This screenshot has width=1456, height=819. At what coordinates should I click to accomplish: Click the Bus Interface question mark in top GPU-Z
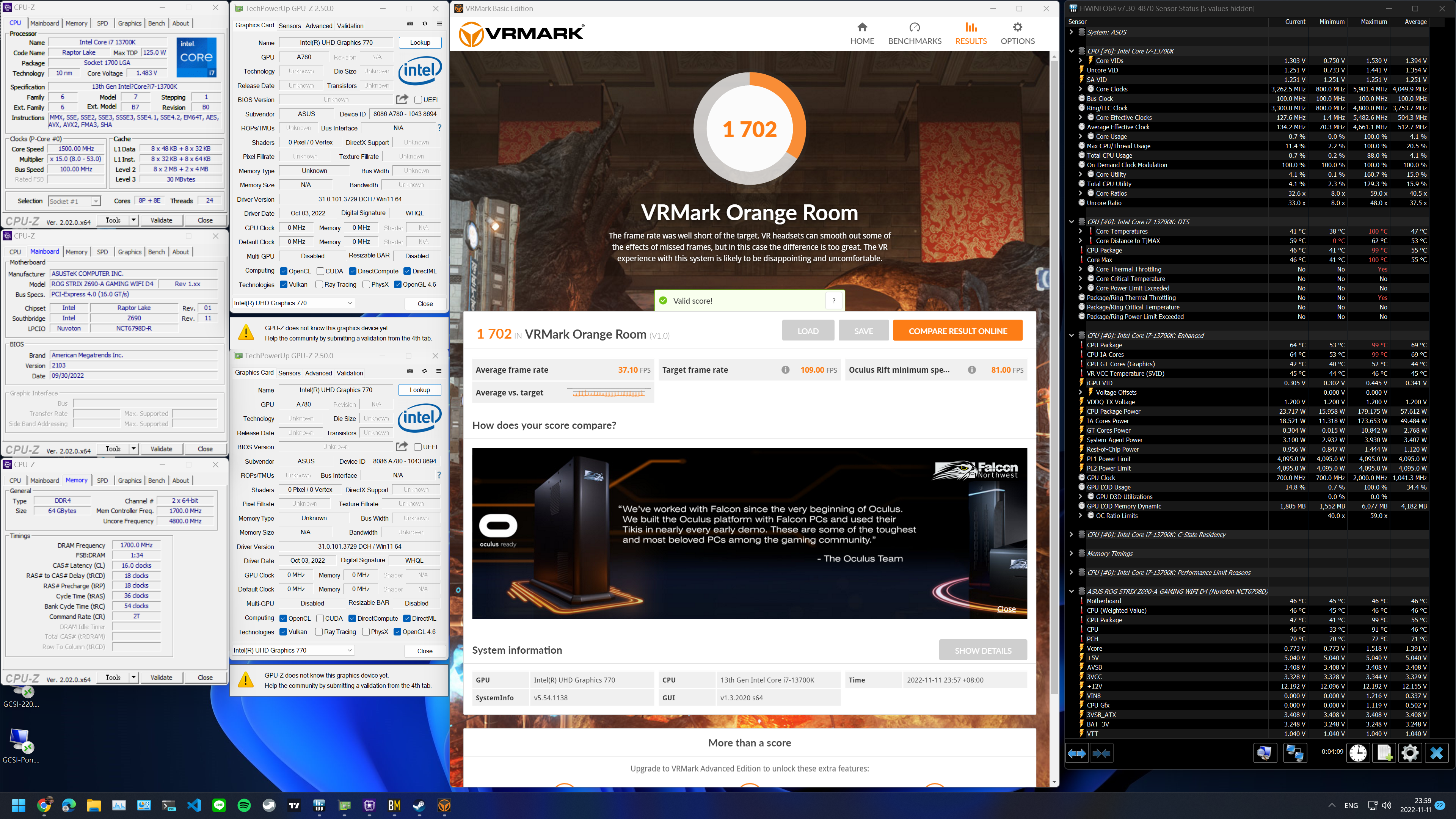439,128
